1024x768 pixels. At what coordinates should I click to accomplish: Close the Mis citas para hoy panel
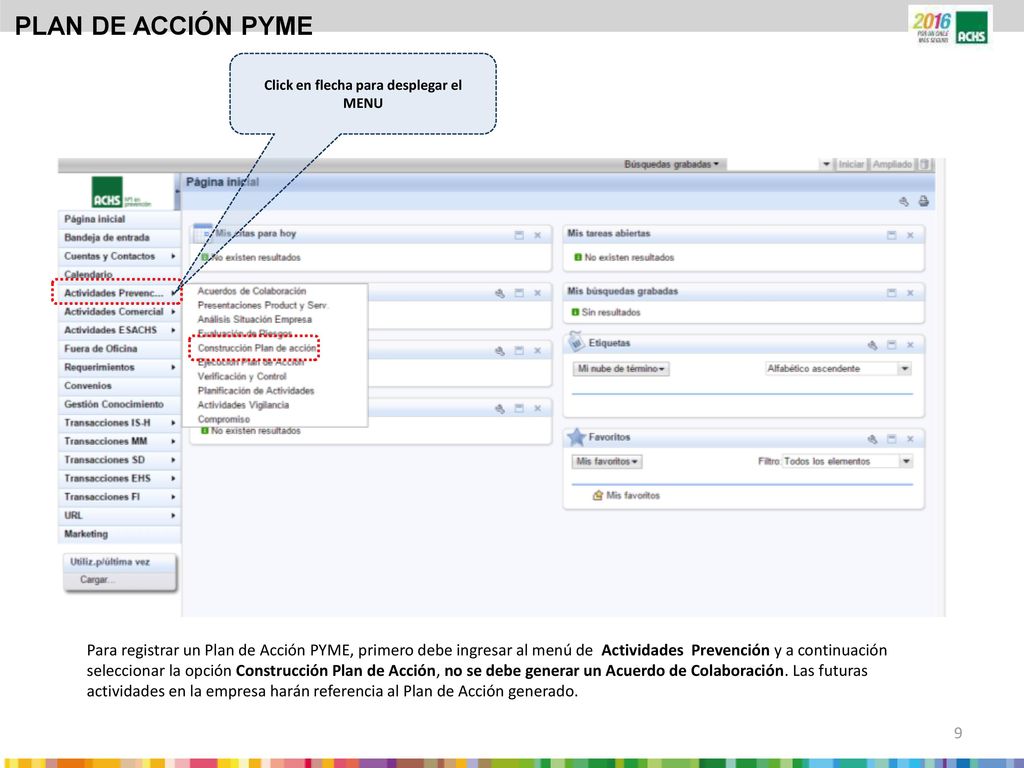(537, 235)
